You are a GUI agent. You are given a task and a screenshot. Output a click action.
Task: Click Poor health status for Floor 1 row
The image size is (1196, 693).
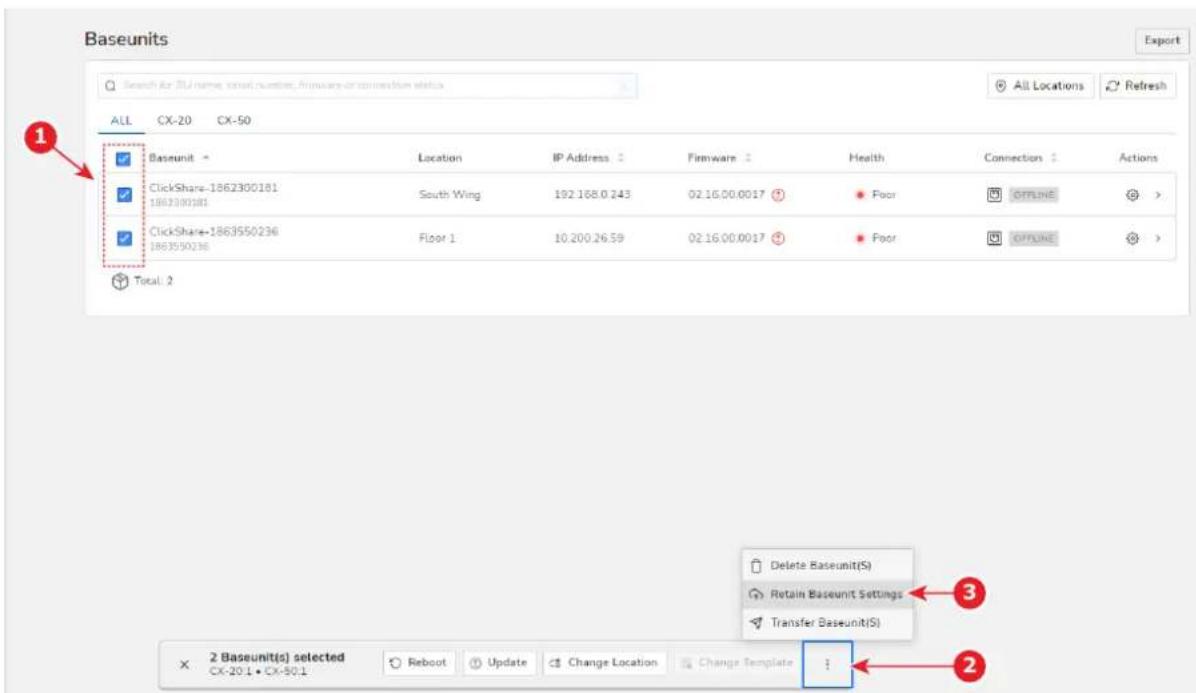tap(876, 239)
